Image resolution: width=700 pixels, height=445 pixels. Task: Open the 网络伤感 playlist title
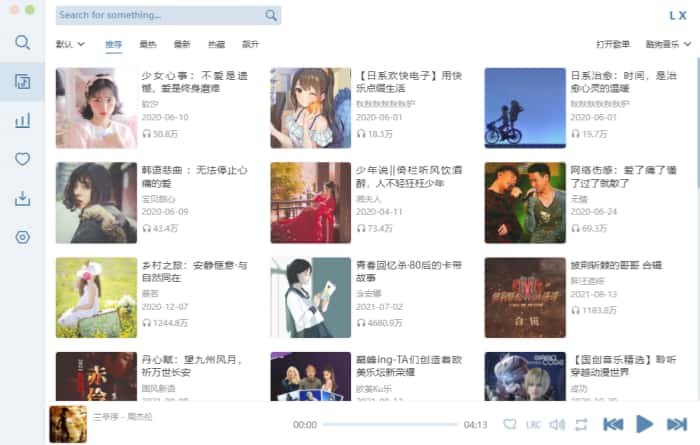623,176
